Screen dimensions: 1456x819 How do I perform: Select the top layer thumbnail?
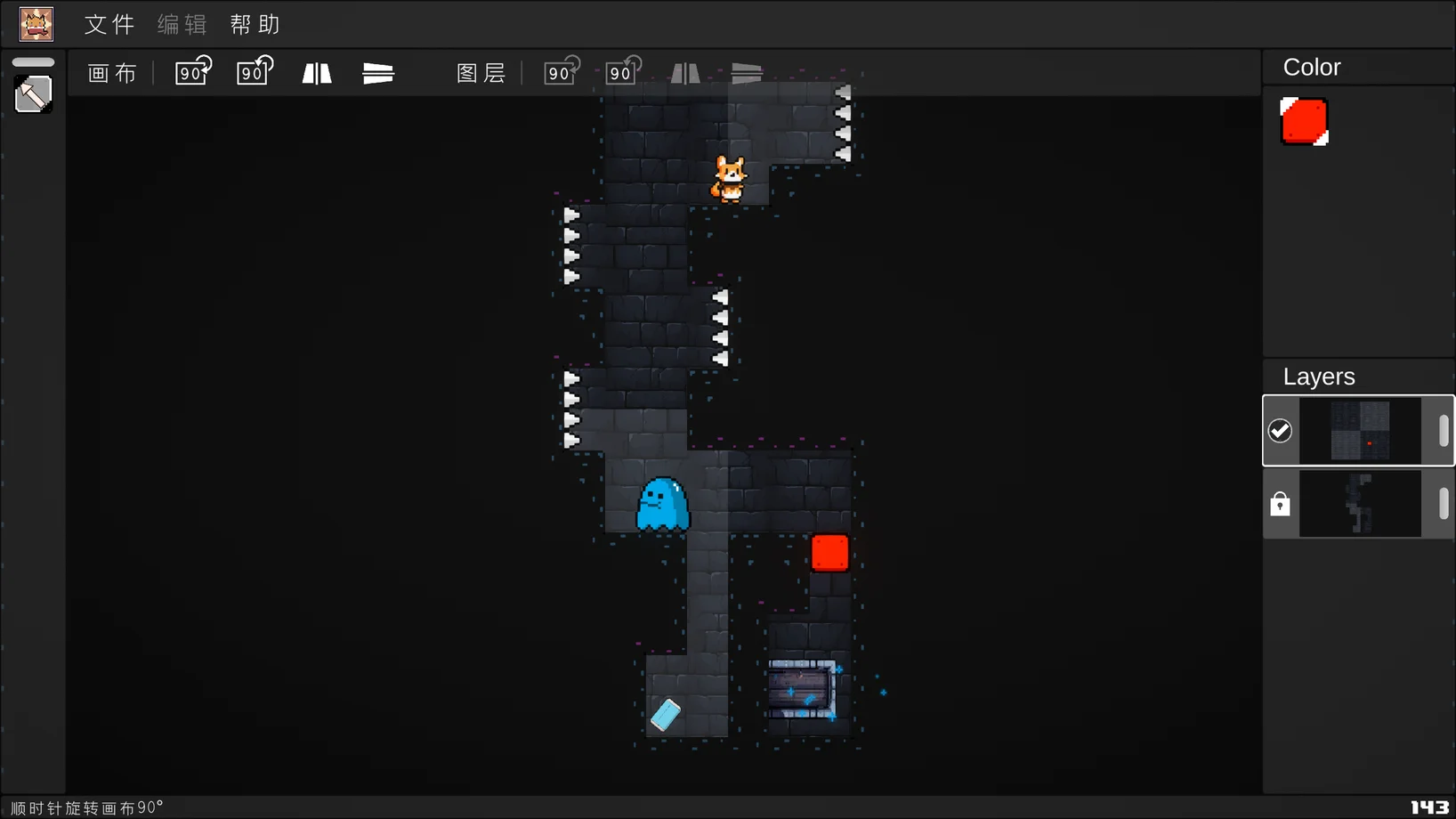tap(1360, 431)
